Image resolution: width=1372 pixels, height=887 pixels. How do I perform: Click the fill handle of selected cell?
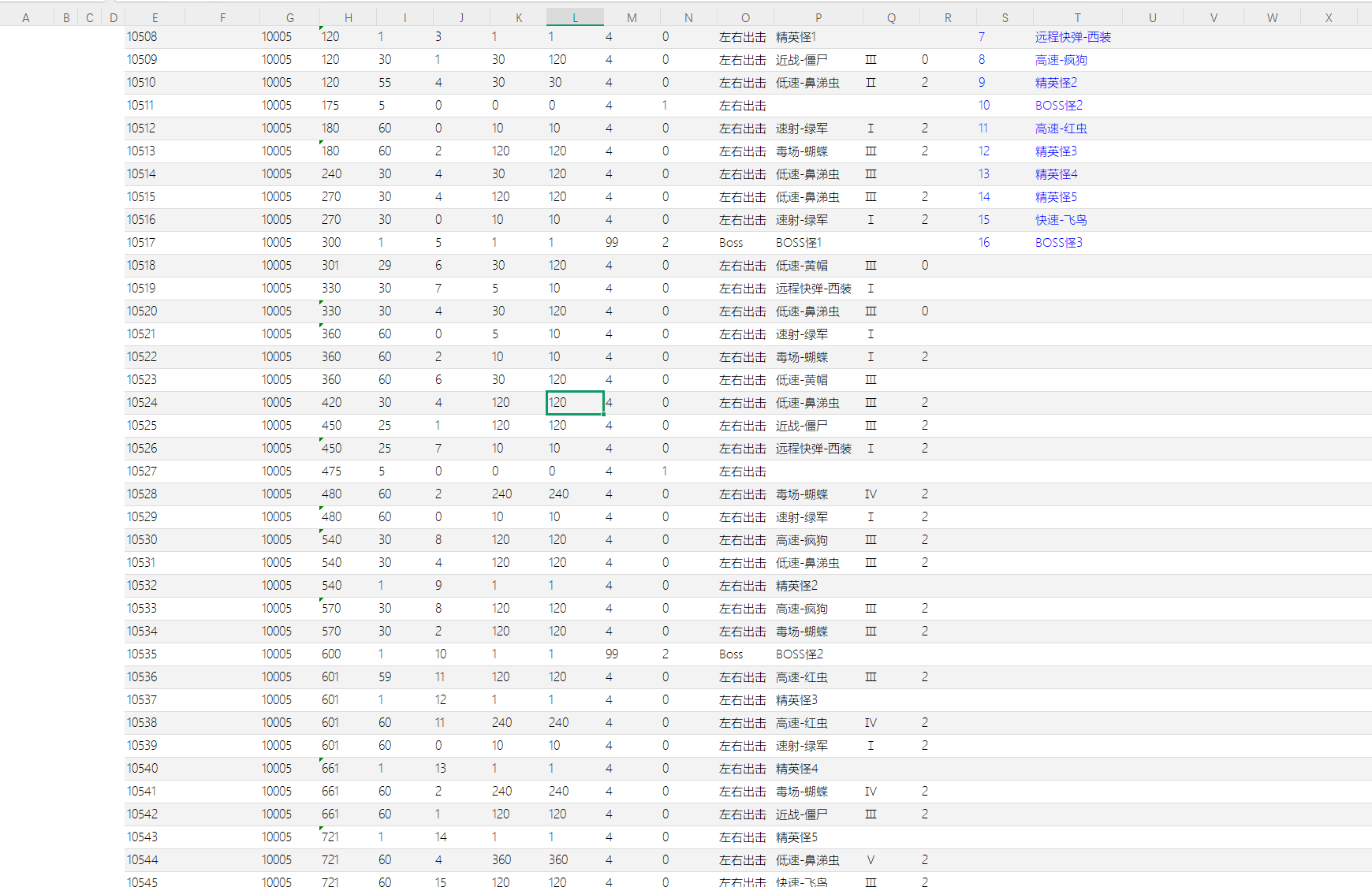pos(603,414)
